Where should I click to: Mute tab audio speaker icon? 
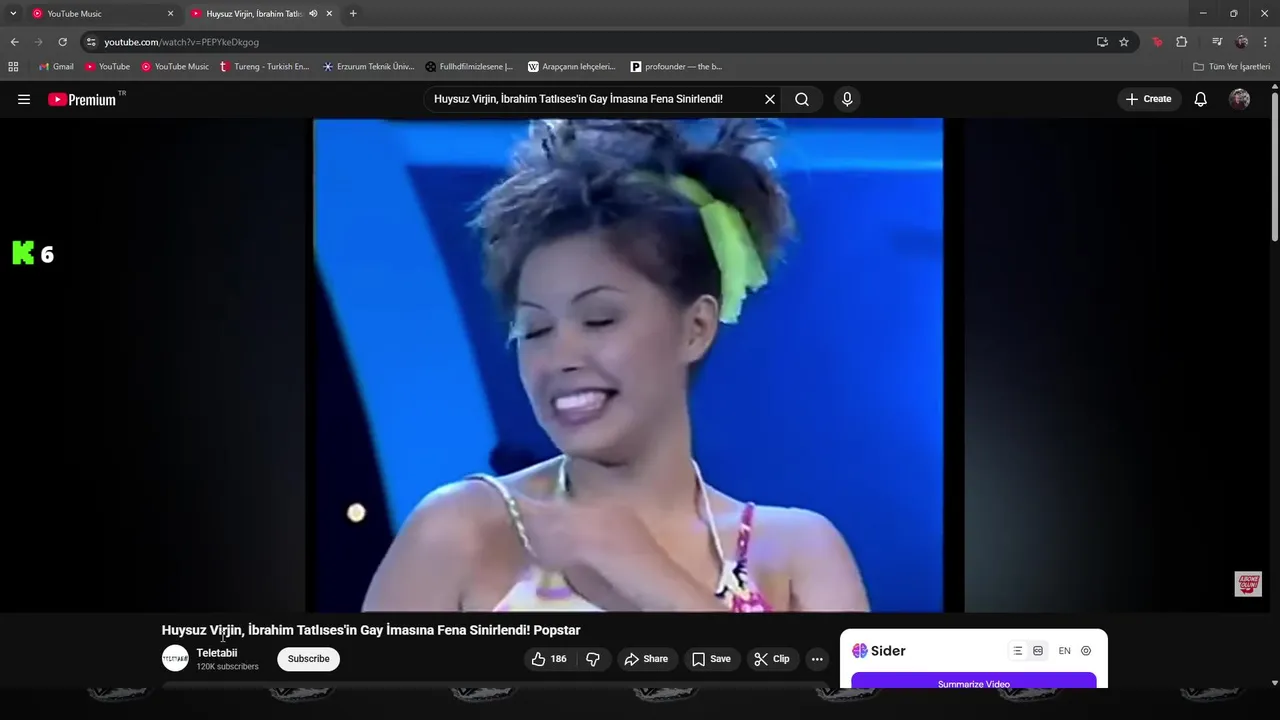(x=313, y=14)
